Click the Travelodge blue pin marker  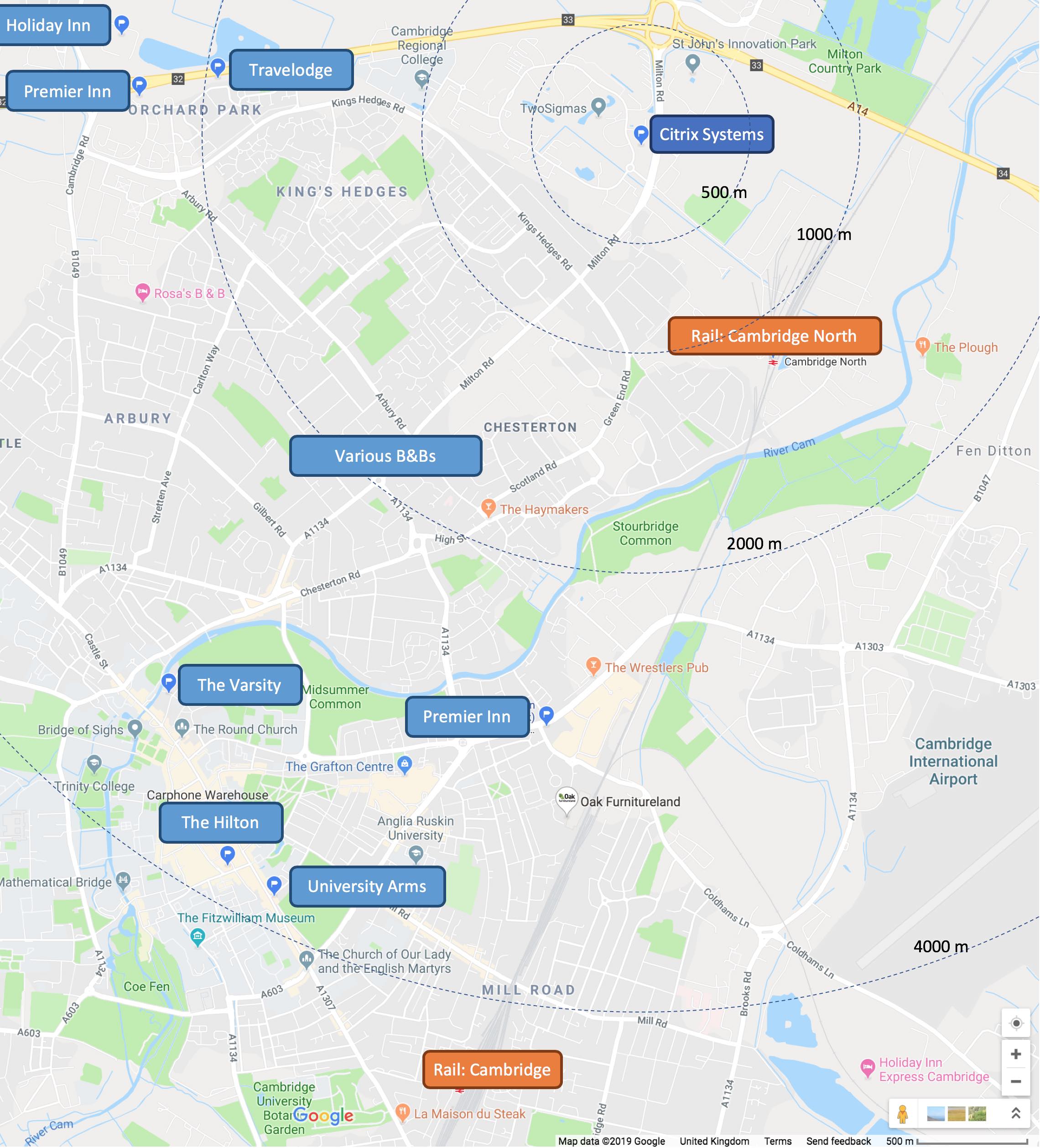218,67
